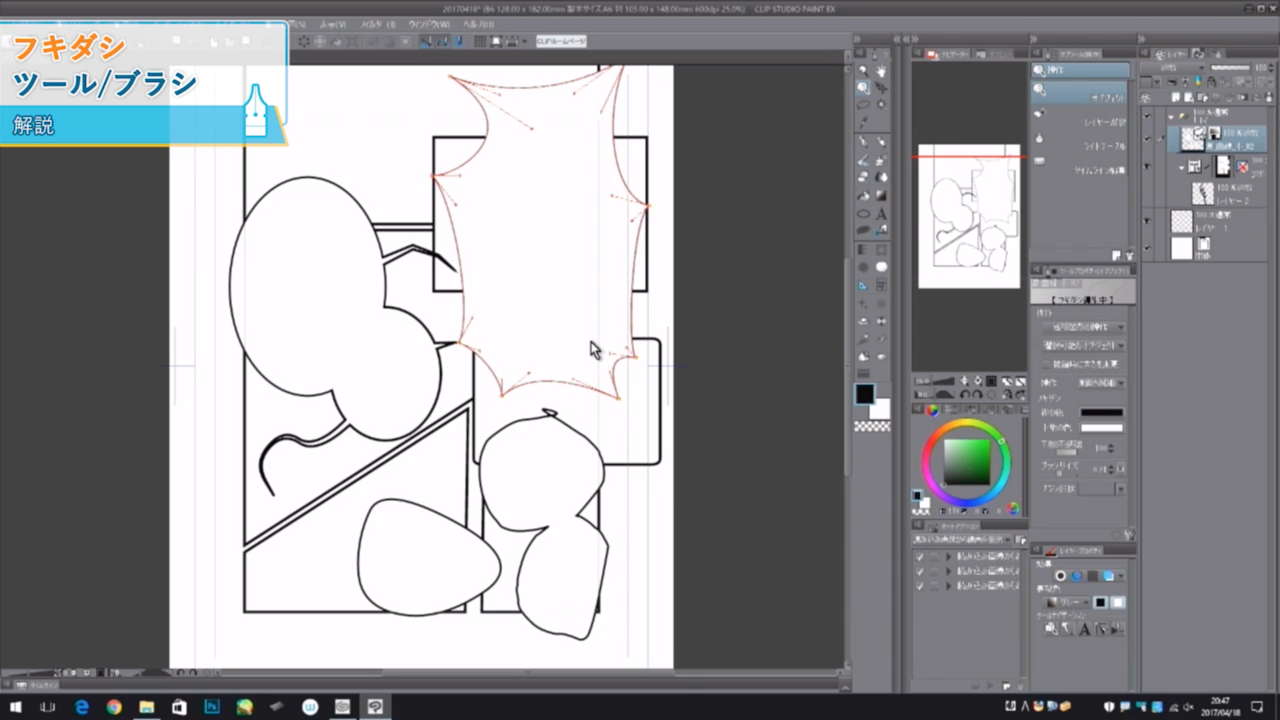Click the black line color swatch in Tool Property
Image resolution: width=1280 pixels, height=720 pixels.
(1101, 412)
